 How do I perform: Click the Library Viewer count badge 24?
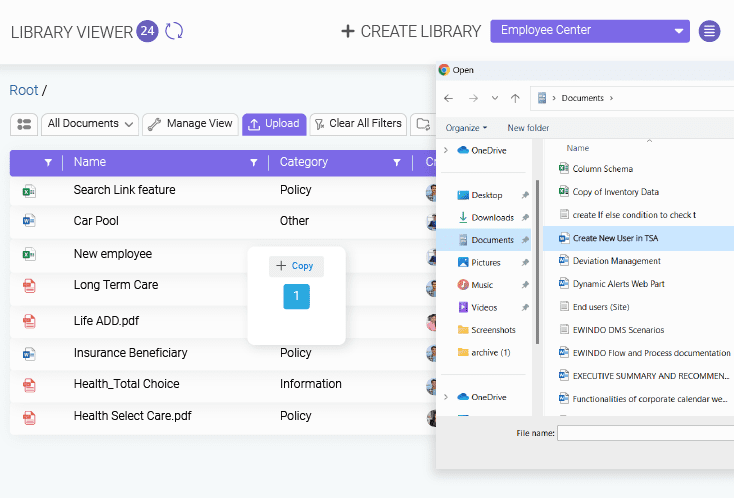[147, 31]
